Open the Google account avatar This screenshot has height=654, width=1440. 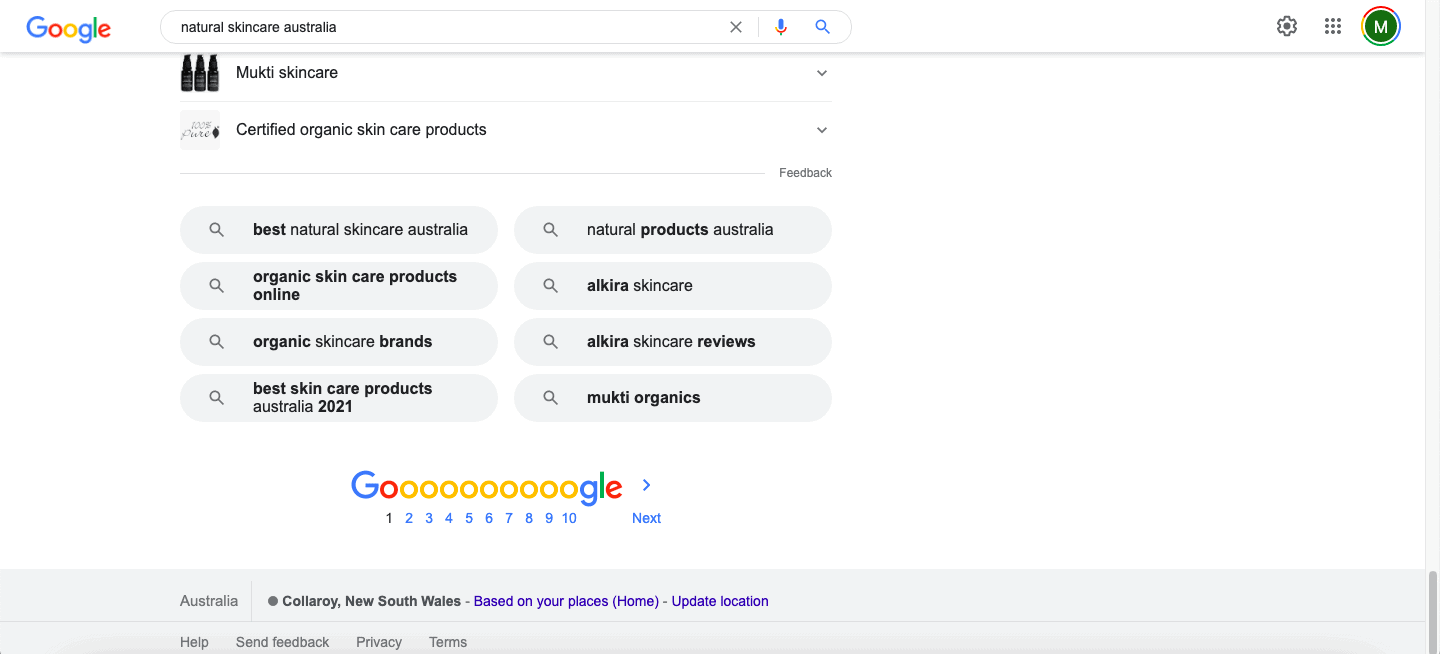(1381, 27)
